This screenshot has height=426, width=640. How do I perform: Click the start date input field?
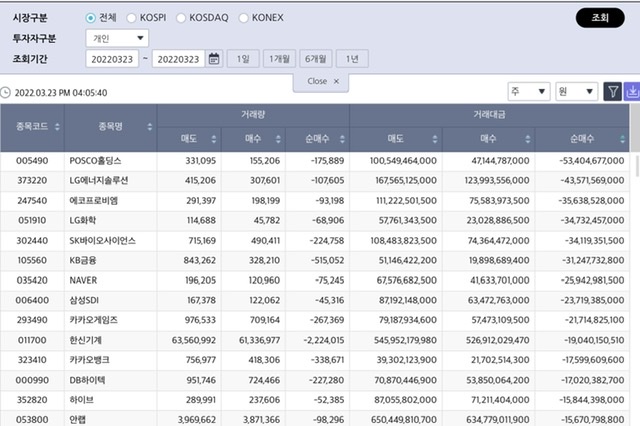click(112, 59)
